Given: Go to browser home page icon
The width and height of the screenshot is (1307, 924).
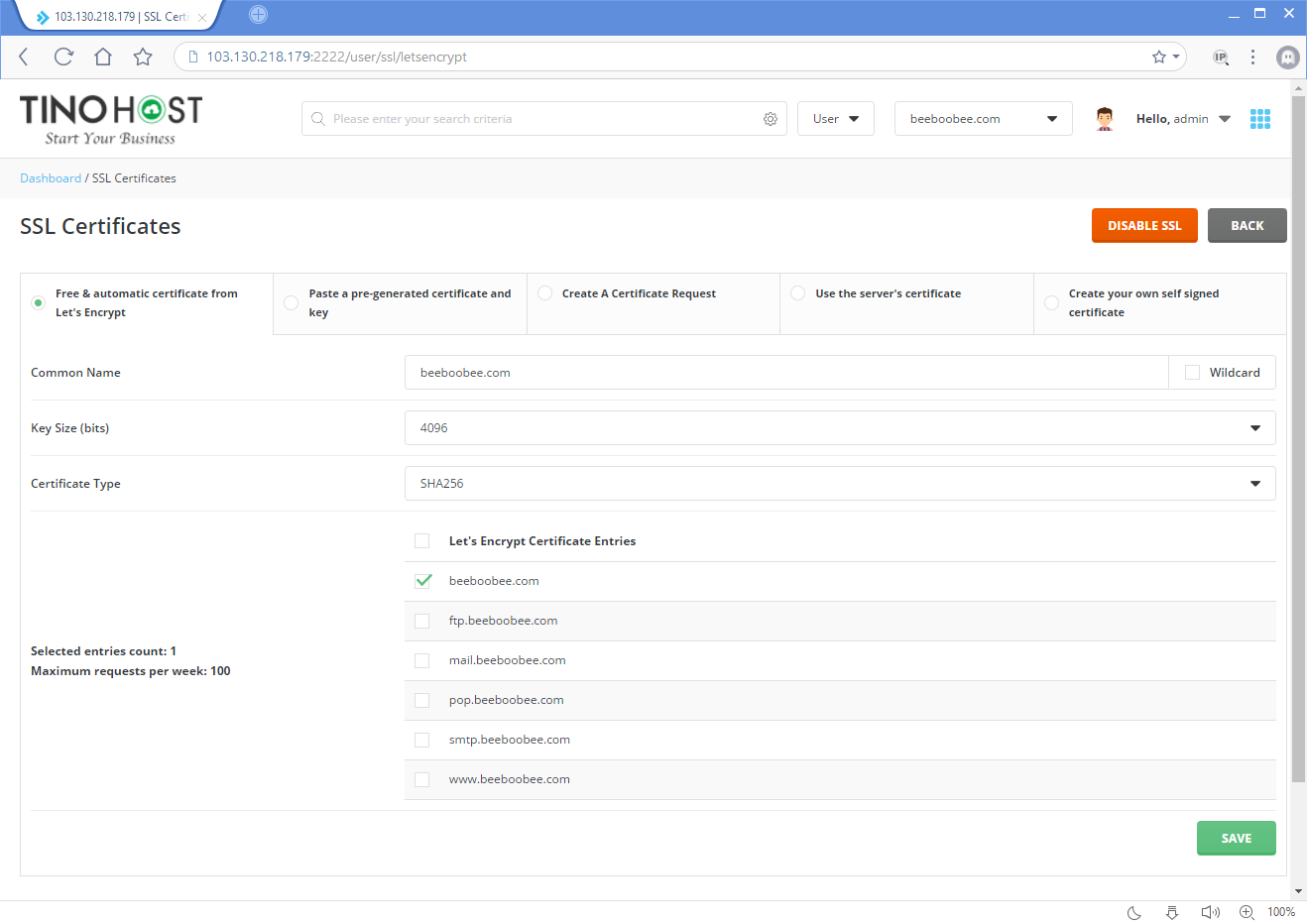Looking at the screenshot, I should 103,57.
